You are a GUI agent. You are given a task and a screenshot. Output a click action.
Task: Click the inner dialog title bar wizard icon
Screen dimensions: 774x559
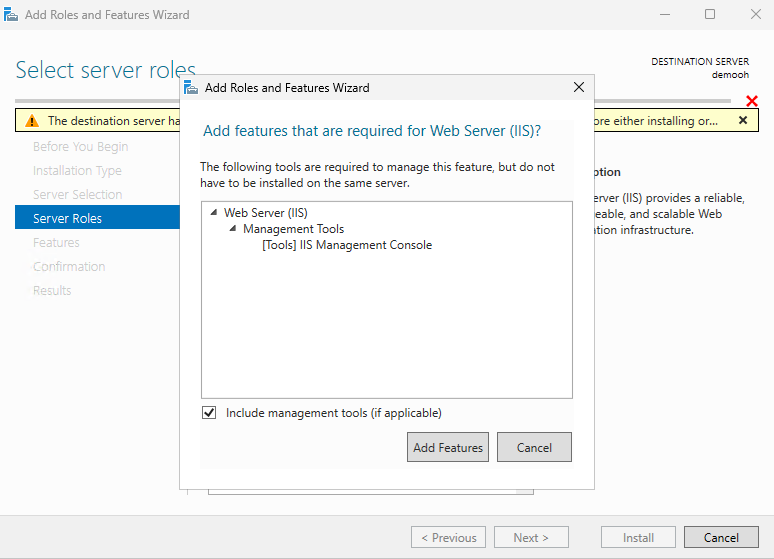[191, 87]
